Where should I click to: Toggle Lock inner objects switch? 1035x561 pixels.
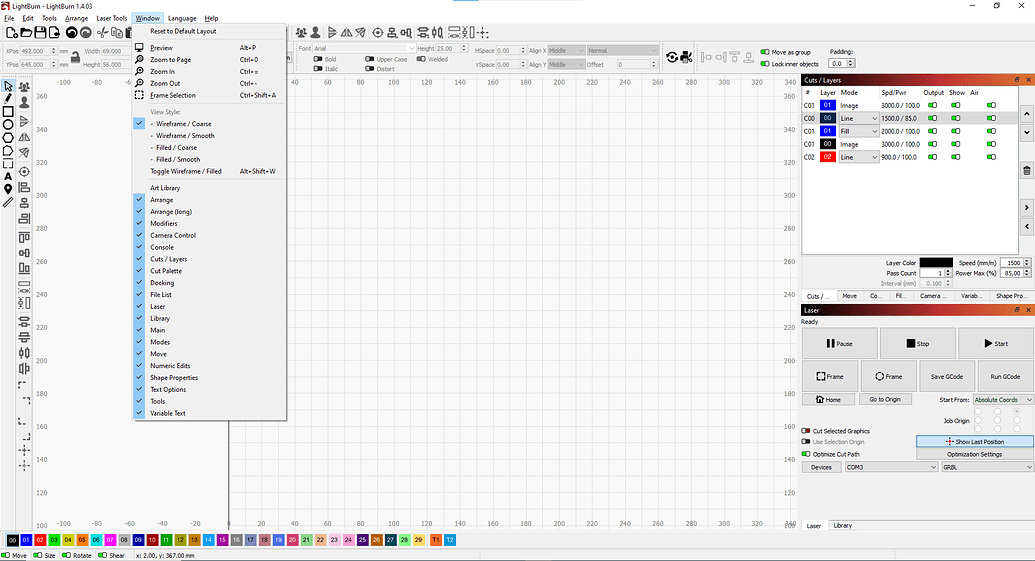[764, 64]
